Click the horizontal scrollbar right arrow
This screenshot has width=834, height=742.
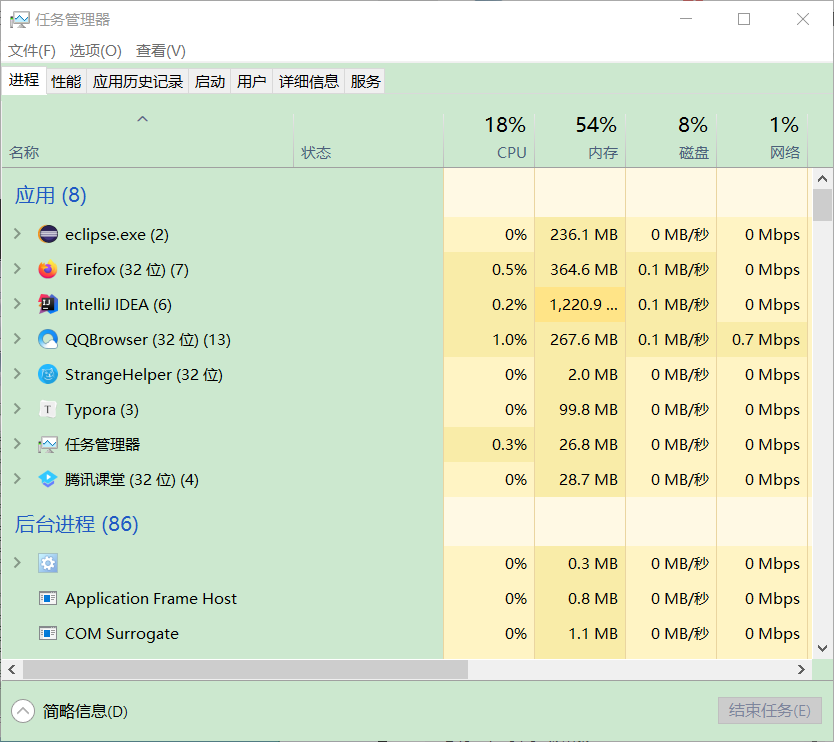pyautogui.click(x=802, y=670)
